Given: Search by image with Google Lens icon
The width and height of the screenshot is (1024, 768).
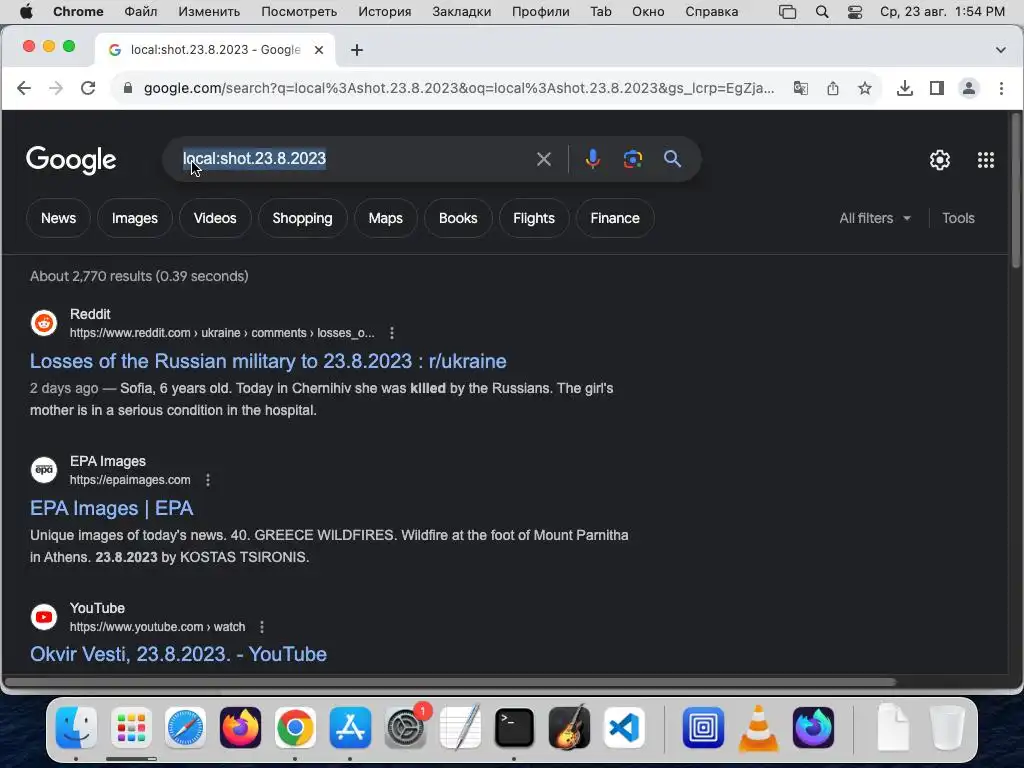Looking at the screenshot, I should pyautogui.click(x=632, y=159).
